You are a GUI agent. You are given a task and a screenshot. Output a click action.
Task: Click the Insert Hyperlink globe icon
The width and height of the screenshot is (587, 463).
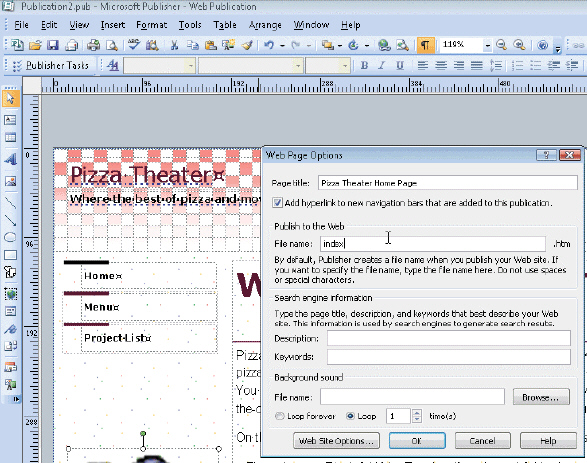point(384,45)
